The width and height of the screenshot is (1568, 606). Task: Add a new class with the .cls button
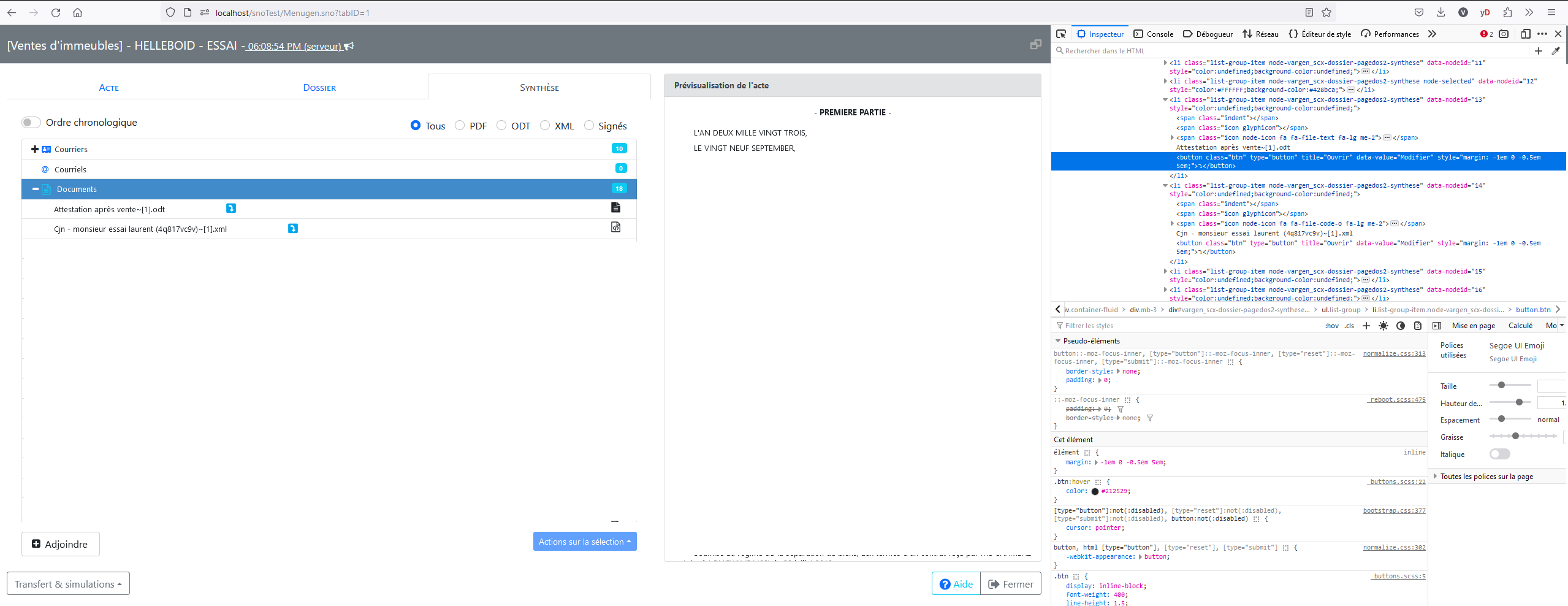[x=1350, y=326]
